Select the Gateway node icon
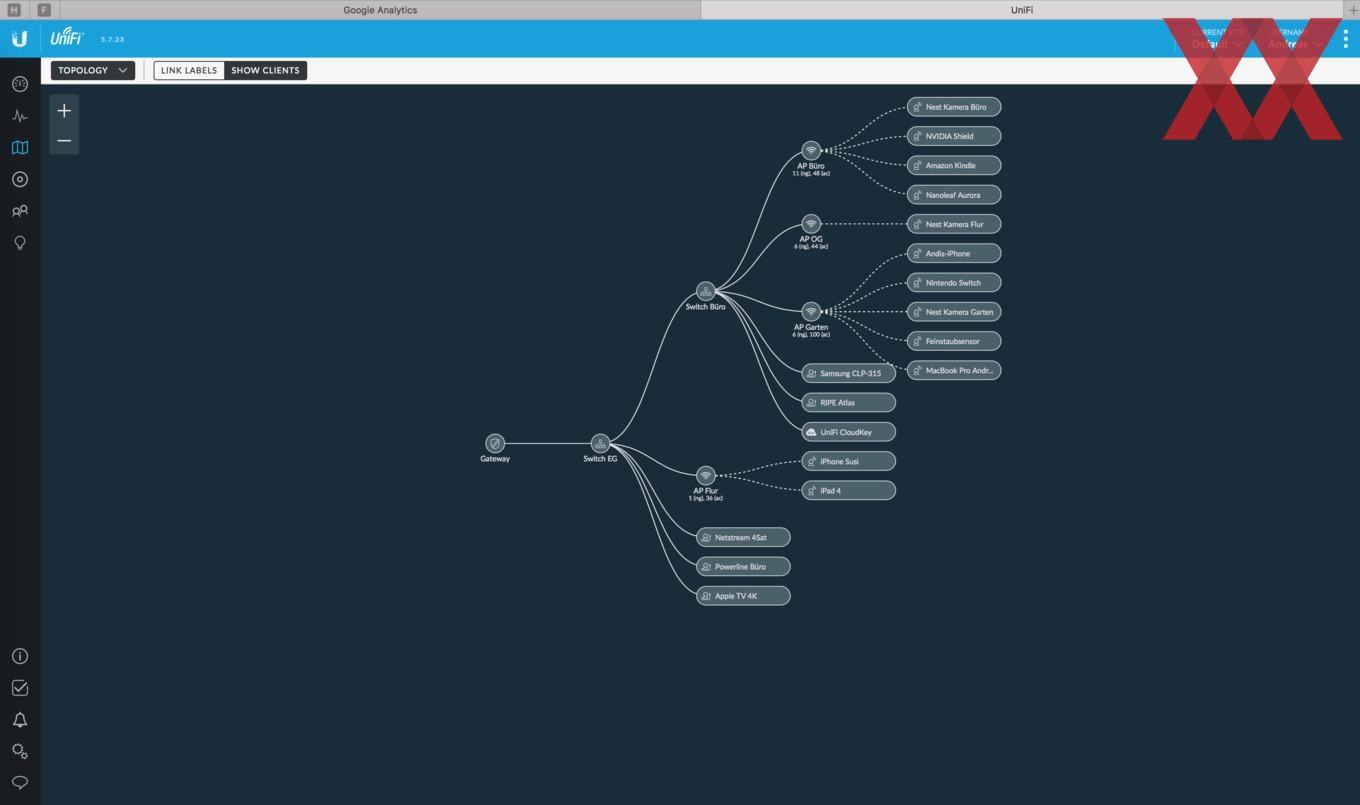Image resolution: width=1360 pixels, height=805 pixels. [494, 443]
